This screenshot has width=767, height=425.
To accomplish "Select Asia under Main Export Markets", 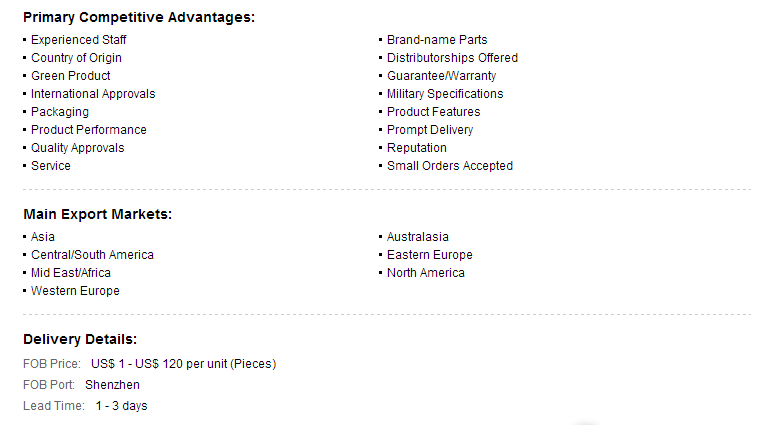I will (43, 237).
